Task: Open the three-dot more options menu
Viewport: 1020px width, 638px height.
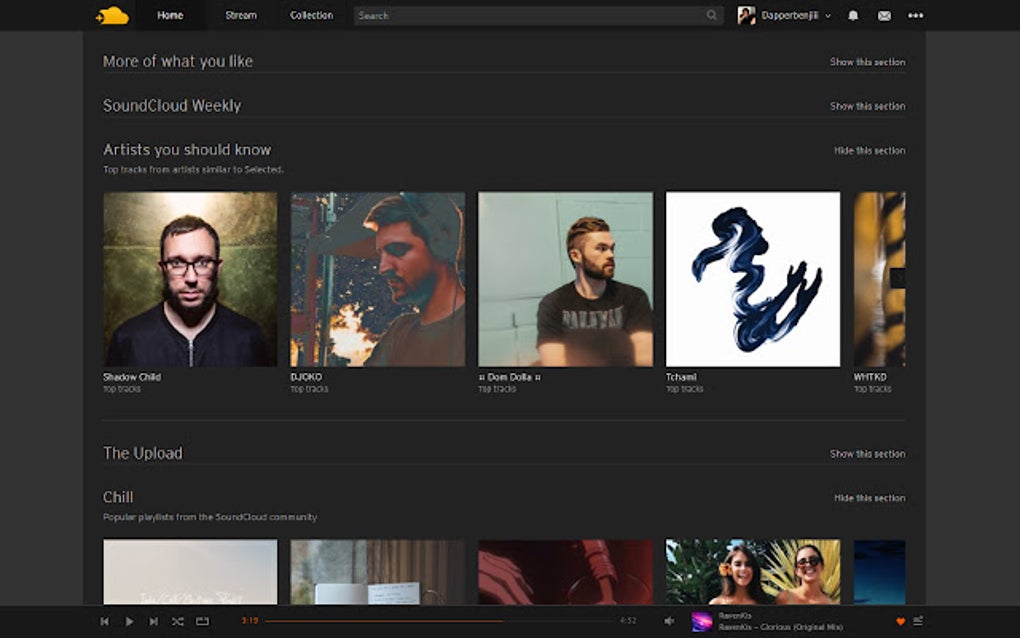Action: tap(914, 16)
